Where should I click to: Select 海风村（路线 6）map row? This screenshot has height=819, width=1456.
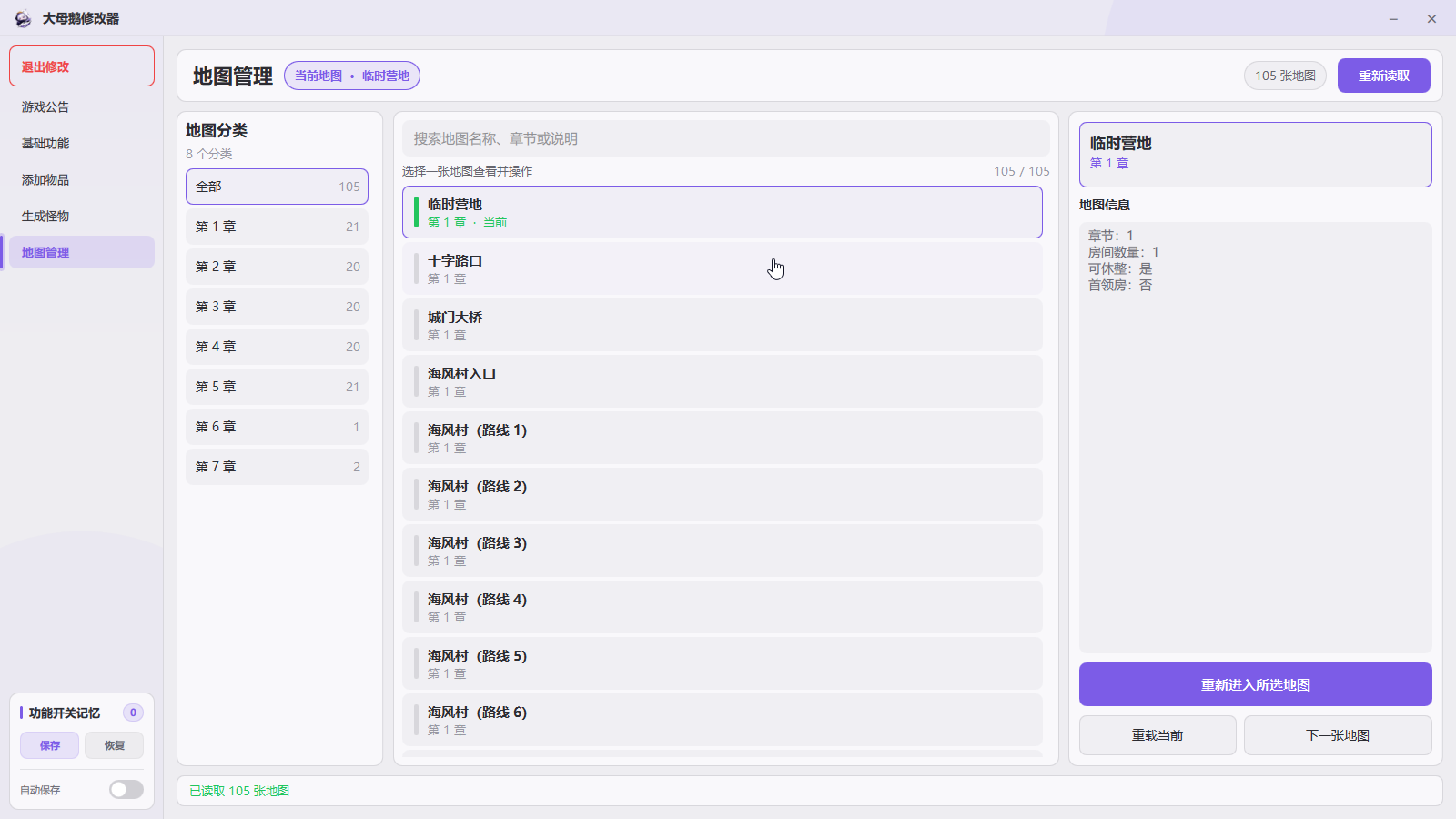click(723, 720)
